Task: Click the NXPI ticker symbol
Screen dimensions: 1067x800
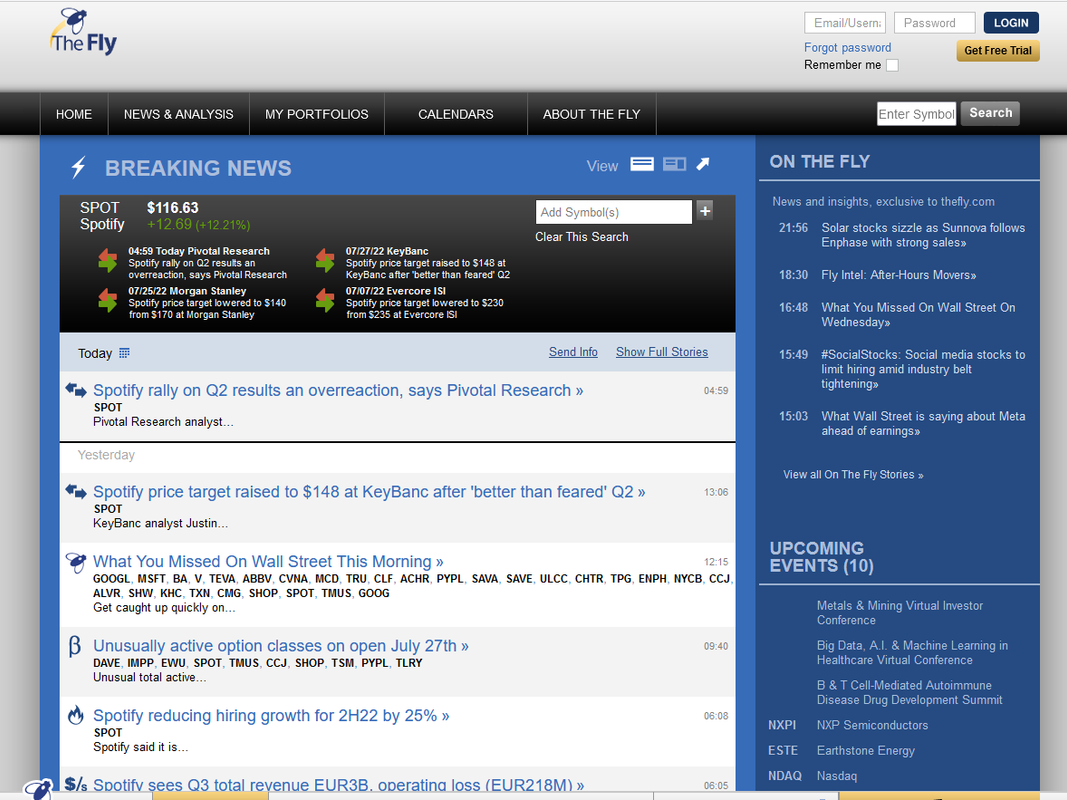Action: 782,725
